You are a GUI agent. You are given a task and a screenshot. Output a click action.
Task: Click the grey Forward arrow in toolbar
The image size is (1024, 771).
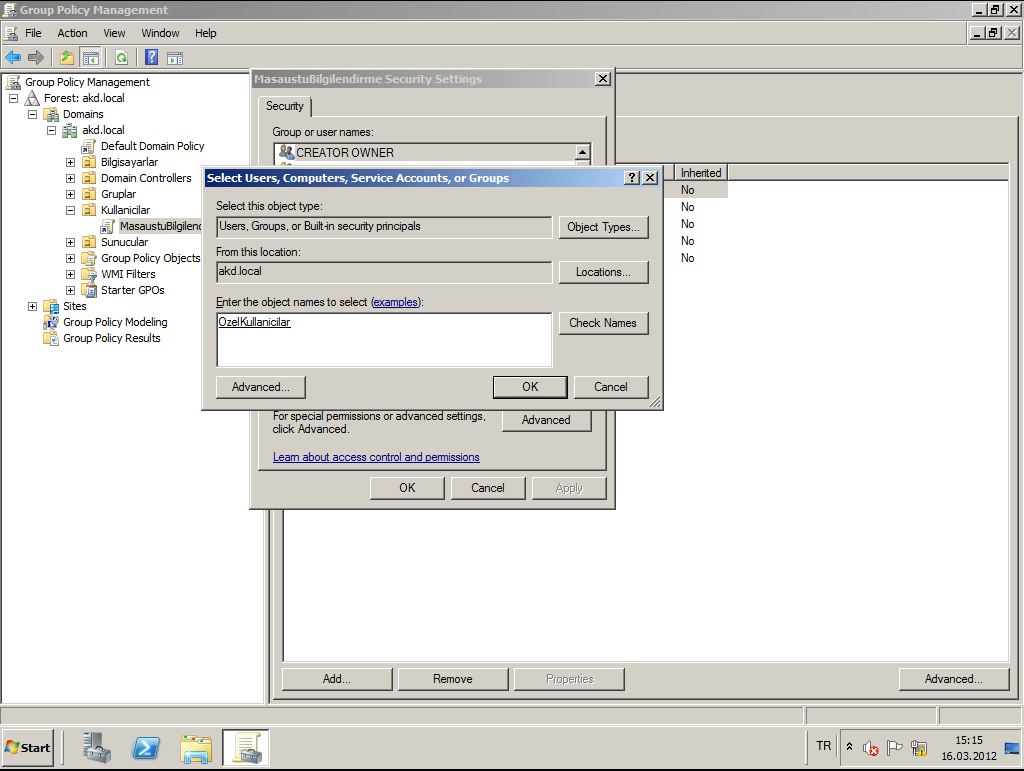pos(36,57)
